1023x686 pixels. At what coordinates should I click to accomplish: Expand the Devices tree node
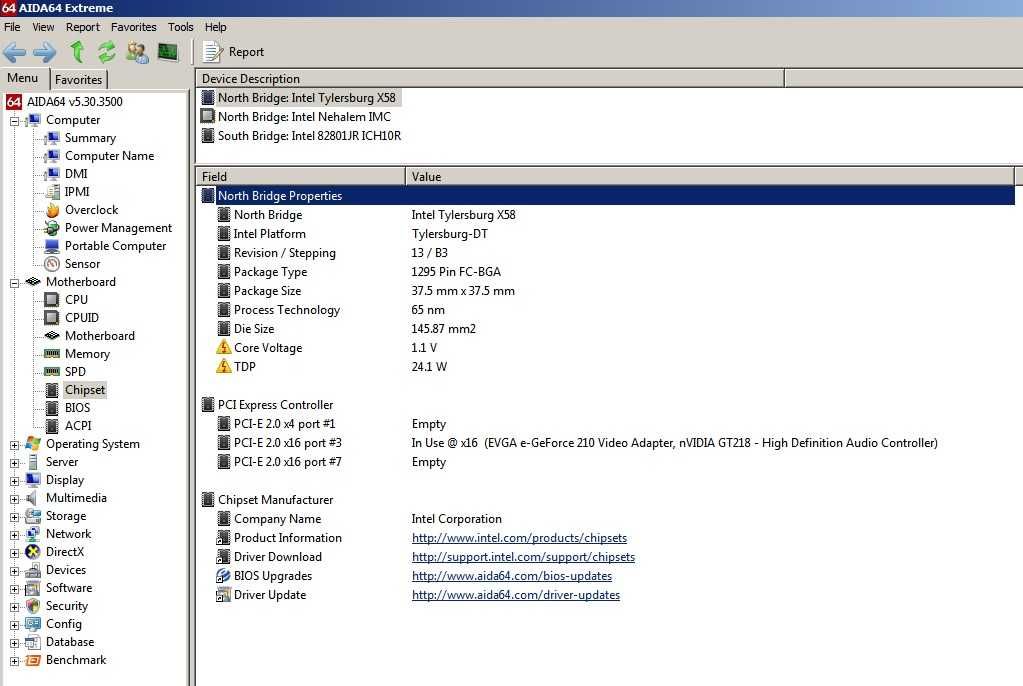(14, 570)
